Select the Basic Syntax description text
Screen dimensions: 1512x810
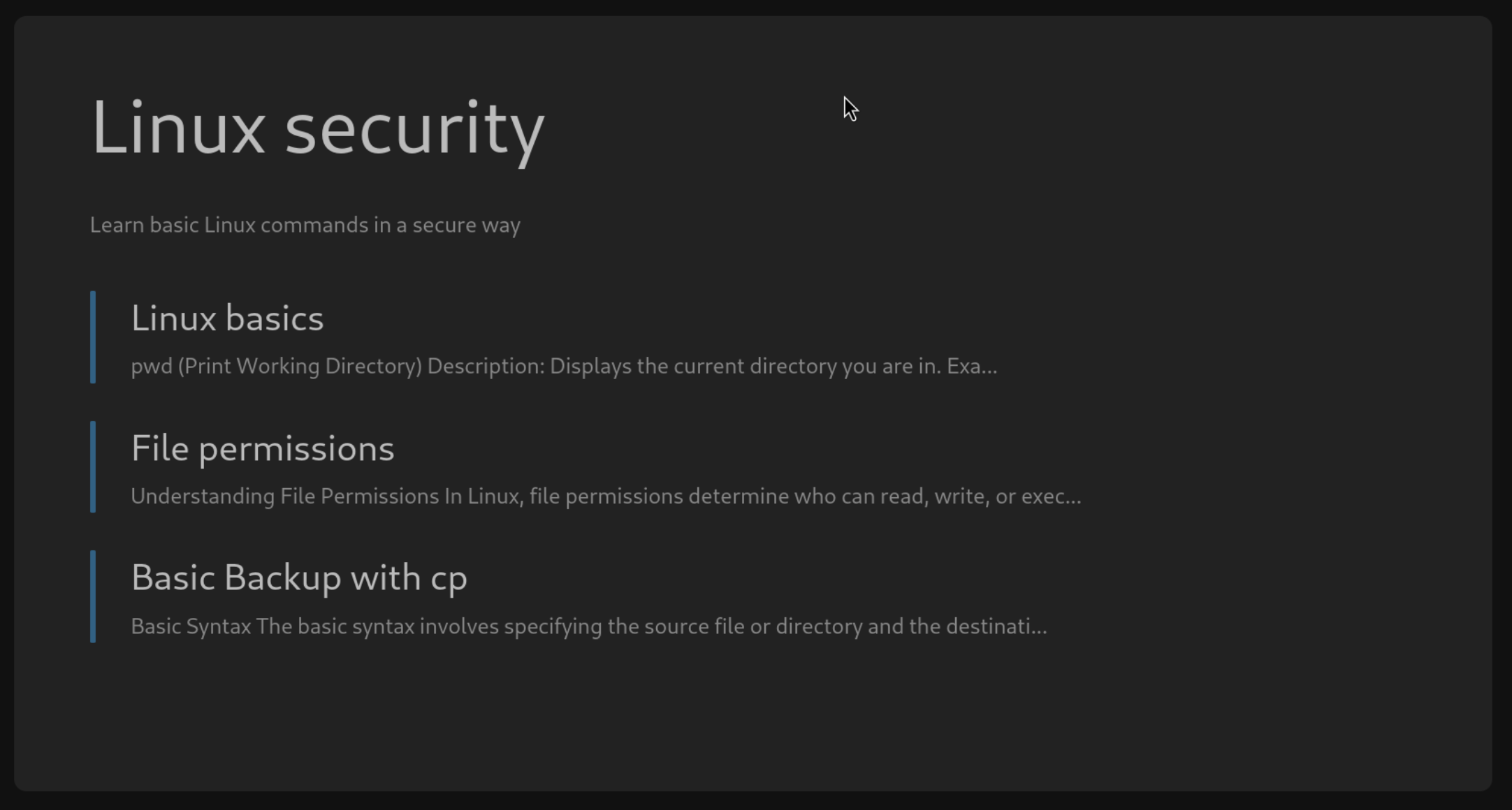588,626
